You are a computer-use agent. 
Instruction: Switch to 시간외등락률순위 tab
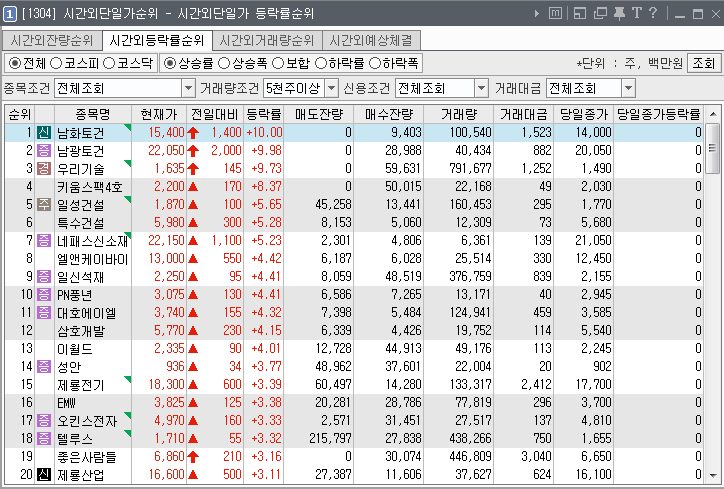(x=157, y=41)
